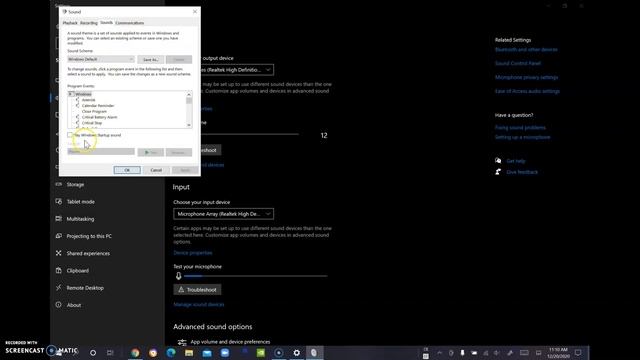
Task: Toggle Play Windows Startup sound checkbox
Action: click(70, 135)
